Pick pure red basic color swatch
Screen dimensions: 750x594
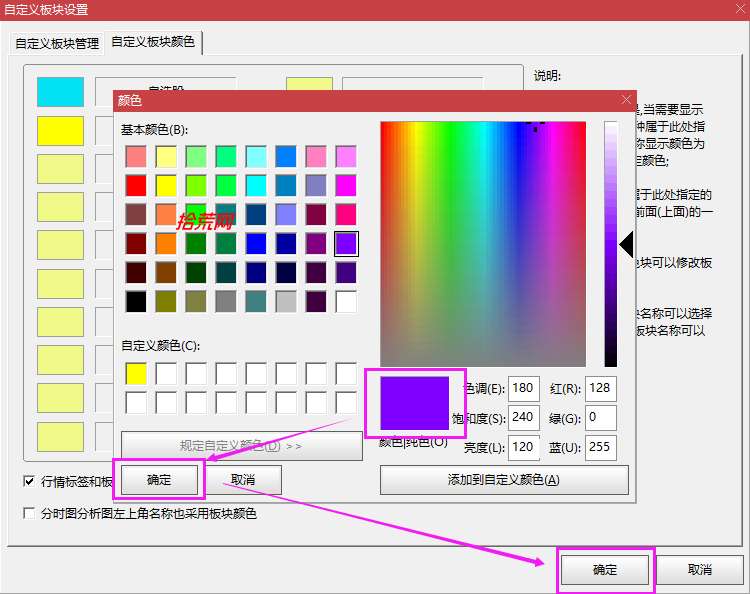click(x=136, y=186)
